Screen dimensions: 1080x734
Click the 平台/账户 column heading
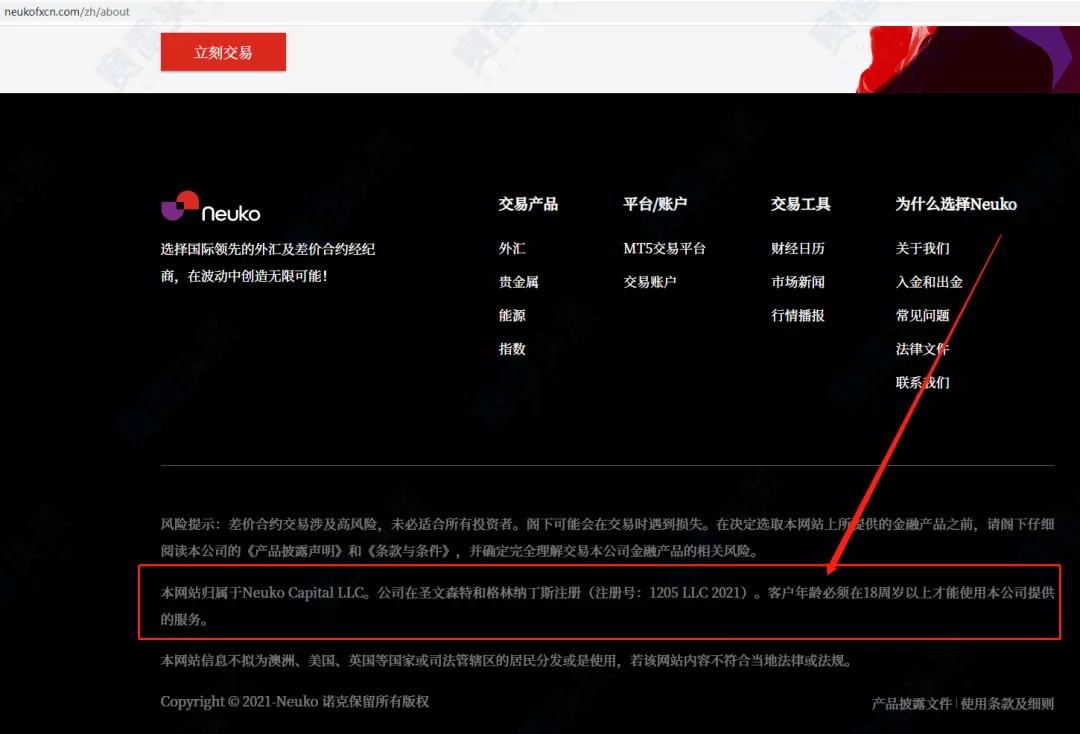655,204
